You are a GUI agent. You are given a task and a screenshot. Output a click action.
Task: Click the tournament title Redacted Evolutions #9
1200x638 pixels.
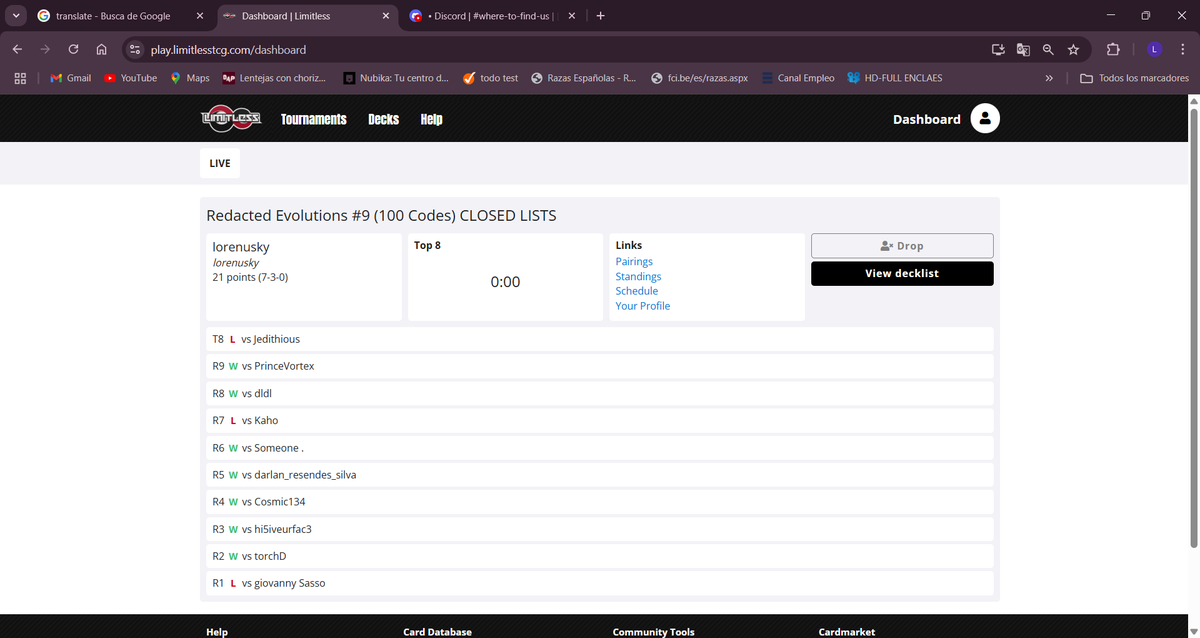381,216
